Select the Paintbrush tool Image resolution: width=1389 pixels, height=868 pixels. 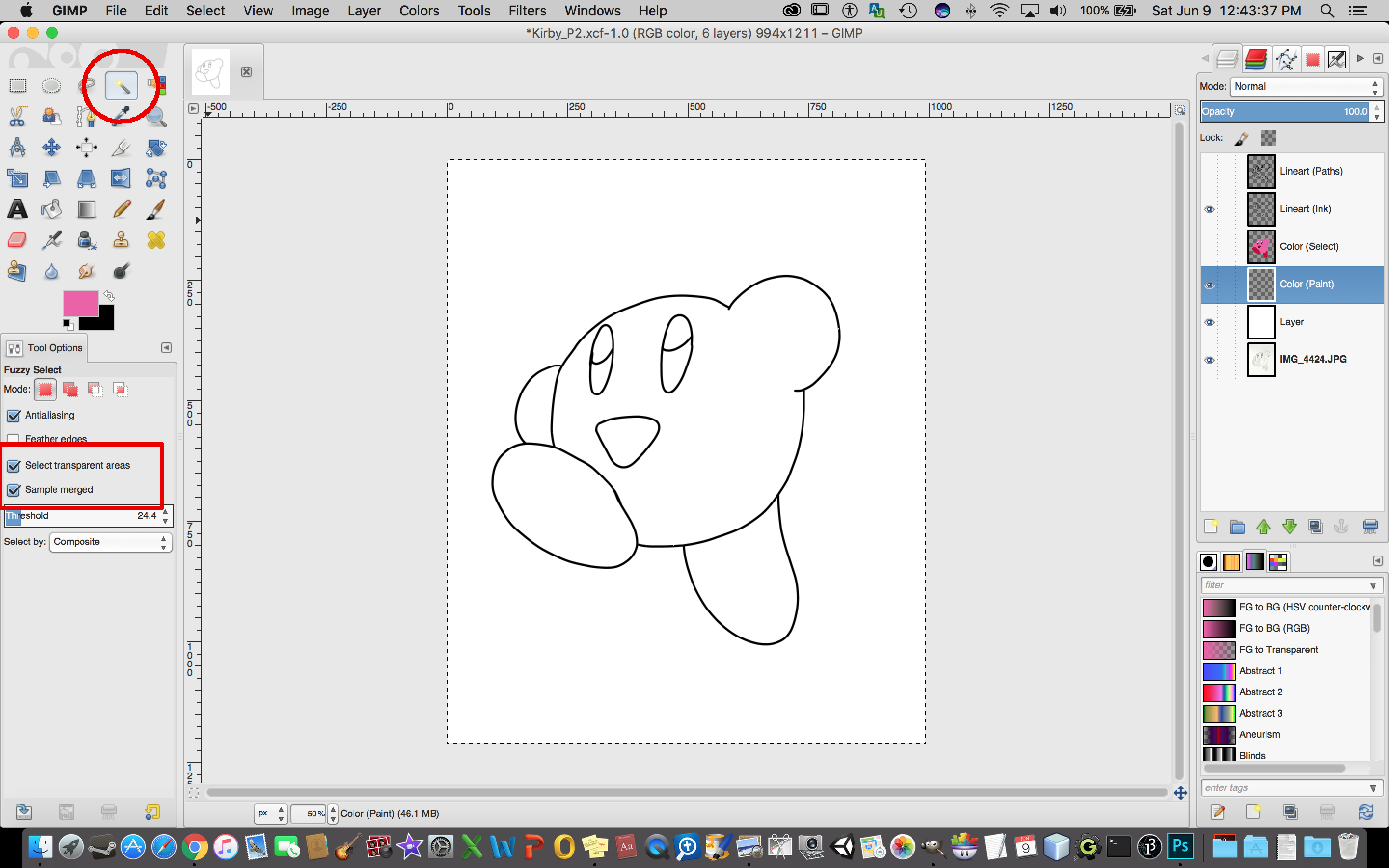pyautogui.click(x=156, y=209)
